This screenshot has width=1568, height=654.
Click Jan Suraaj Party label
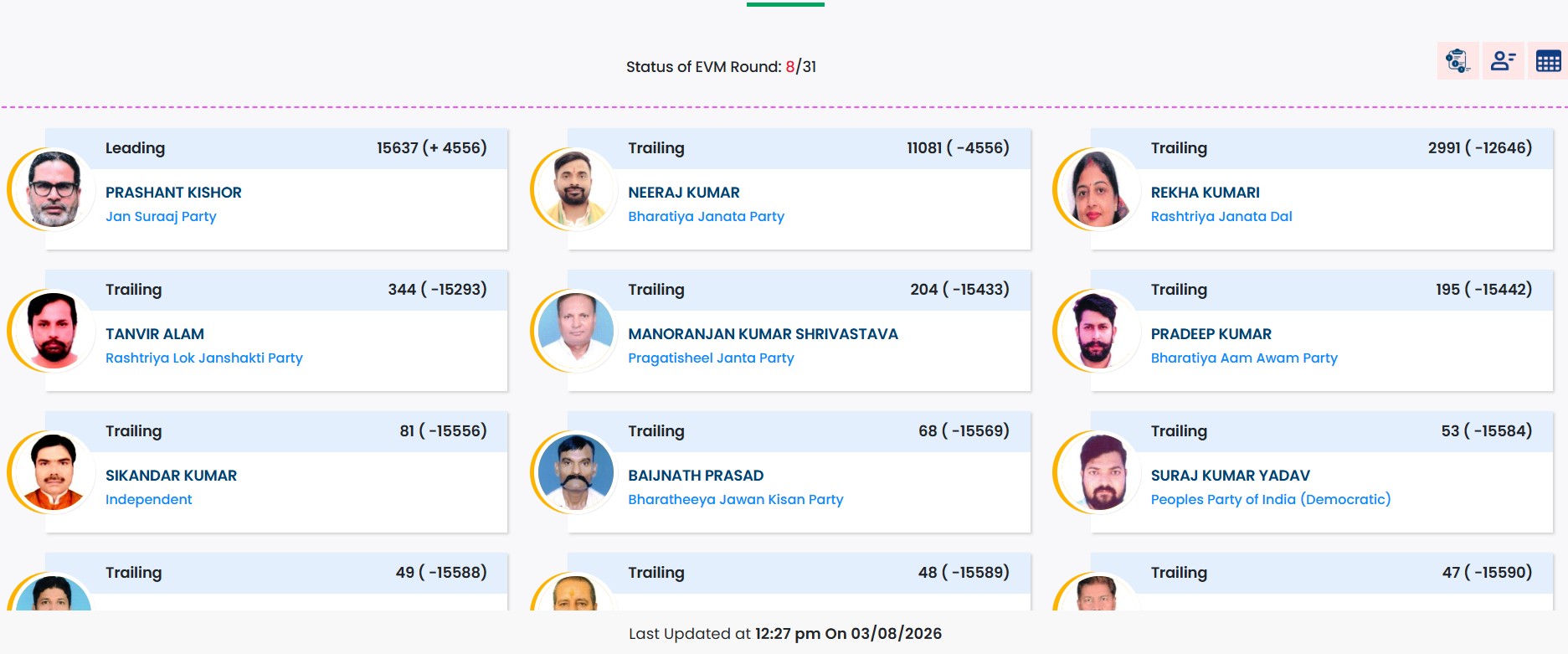pyautogui.click(x=161, y=216)
